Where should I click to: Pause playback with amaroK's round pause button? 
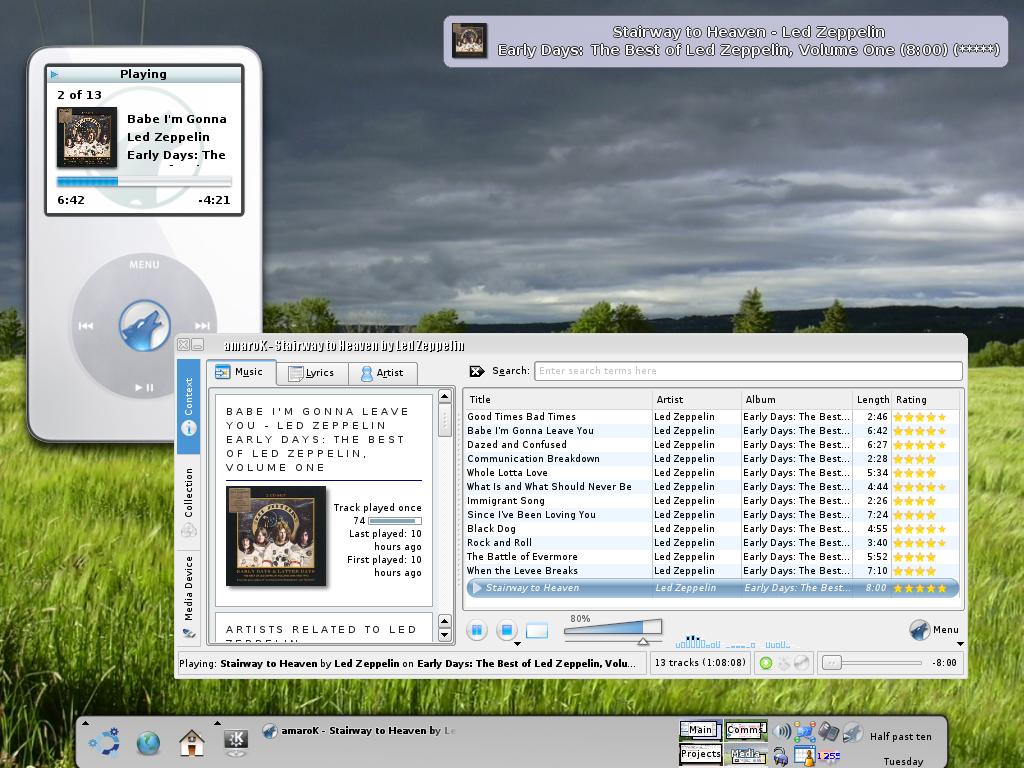click(x=477, y=630)
